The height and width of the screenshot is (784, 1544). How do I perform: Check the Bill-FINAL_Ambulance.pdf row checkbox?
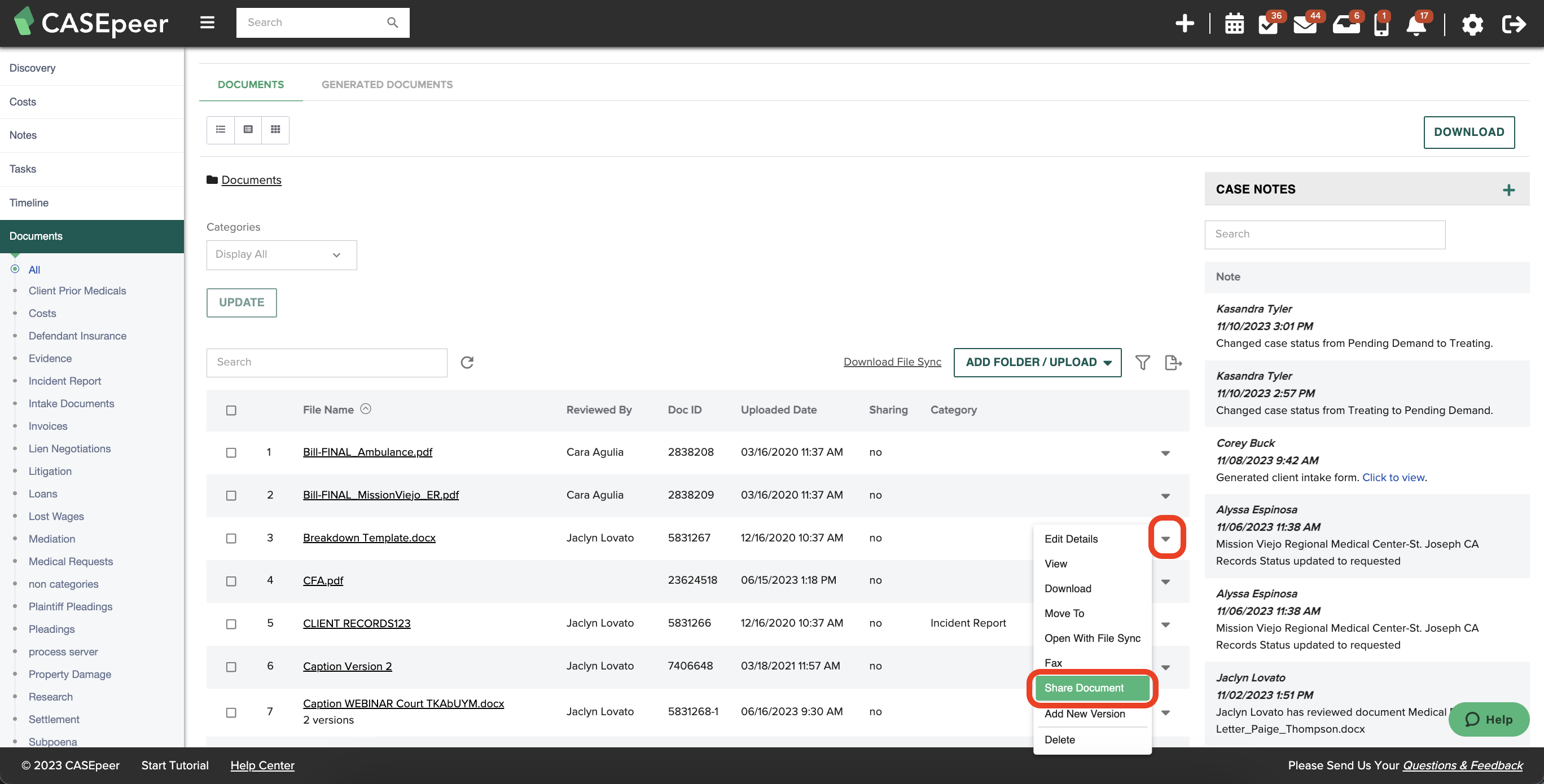point(231,453)
